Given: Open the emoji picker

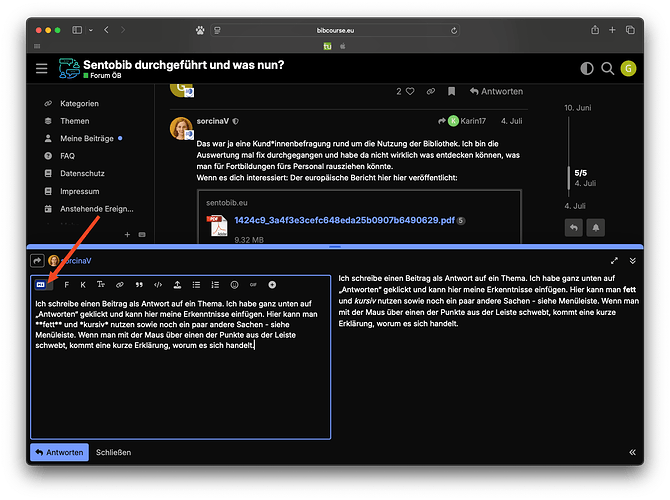Looking at the screenshot, I should (234, 285).
